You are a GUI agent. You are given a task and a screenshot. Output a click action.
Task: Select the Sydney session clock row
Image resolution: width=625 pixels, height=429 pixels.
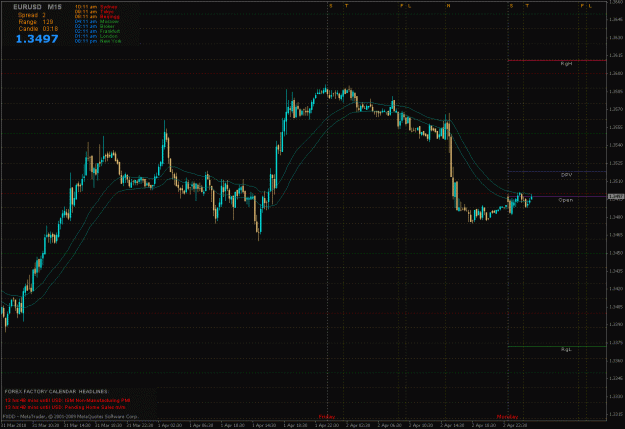[96, 7]
